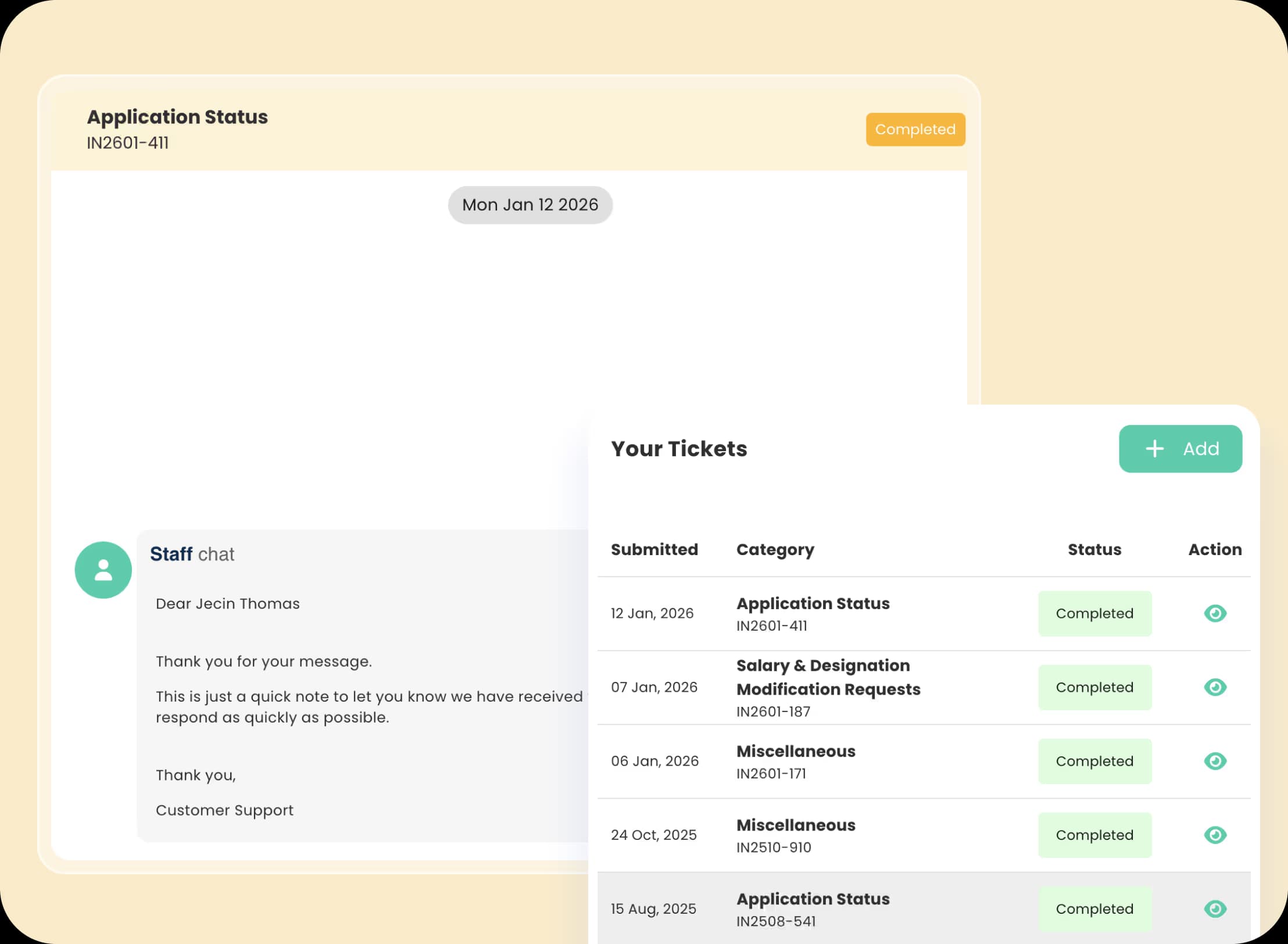The height and width of the screenshot is (944, 1288).
Task: Click the Mon Jan 12 2026 date chip
Action: [530, 205]
